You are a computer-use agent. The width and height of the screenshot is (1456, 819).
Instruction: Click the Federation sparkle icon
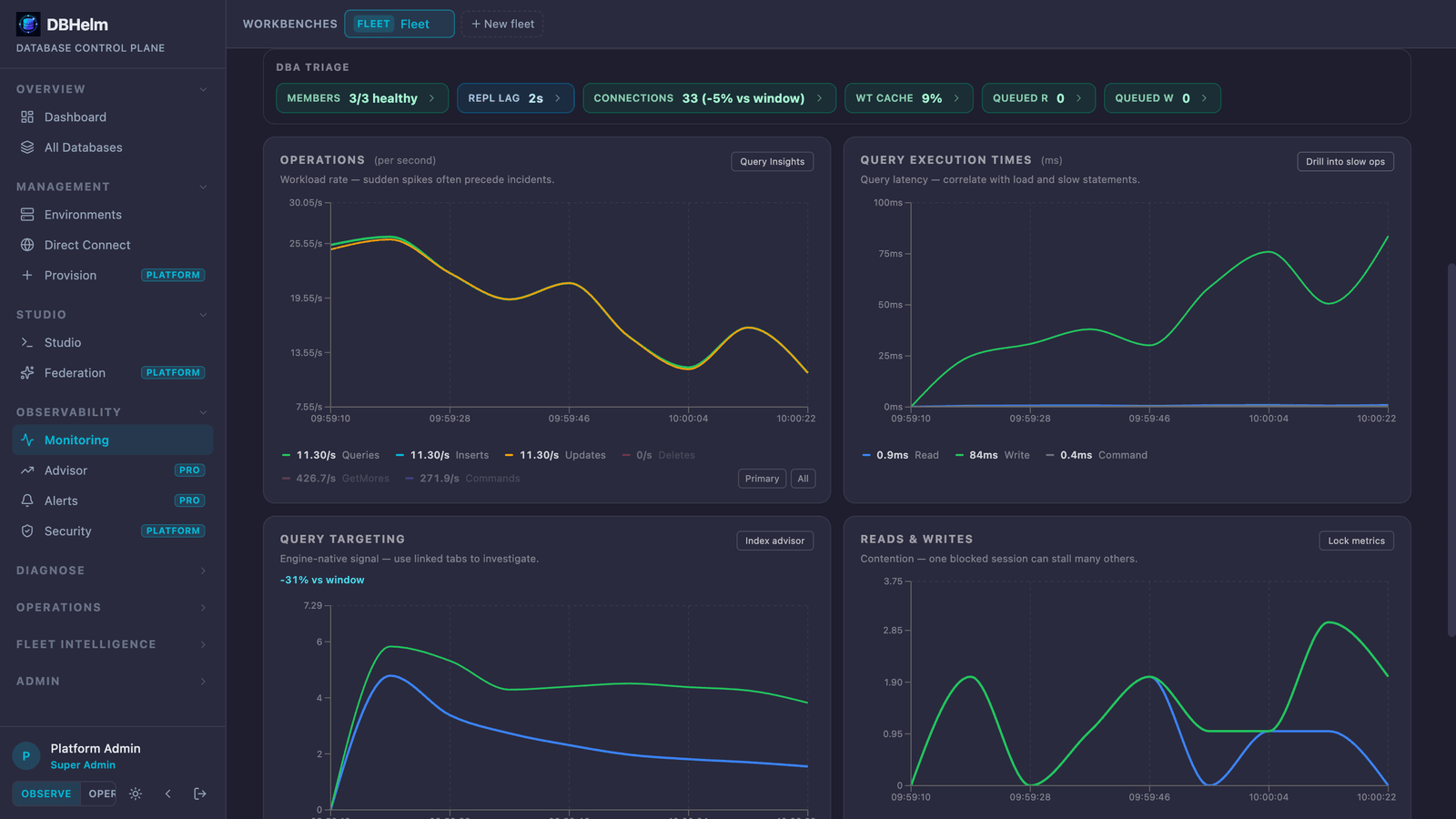tap(27, 373)
